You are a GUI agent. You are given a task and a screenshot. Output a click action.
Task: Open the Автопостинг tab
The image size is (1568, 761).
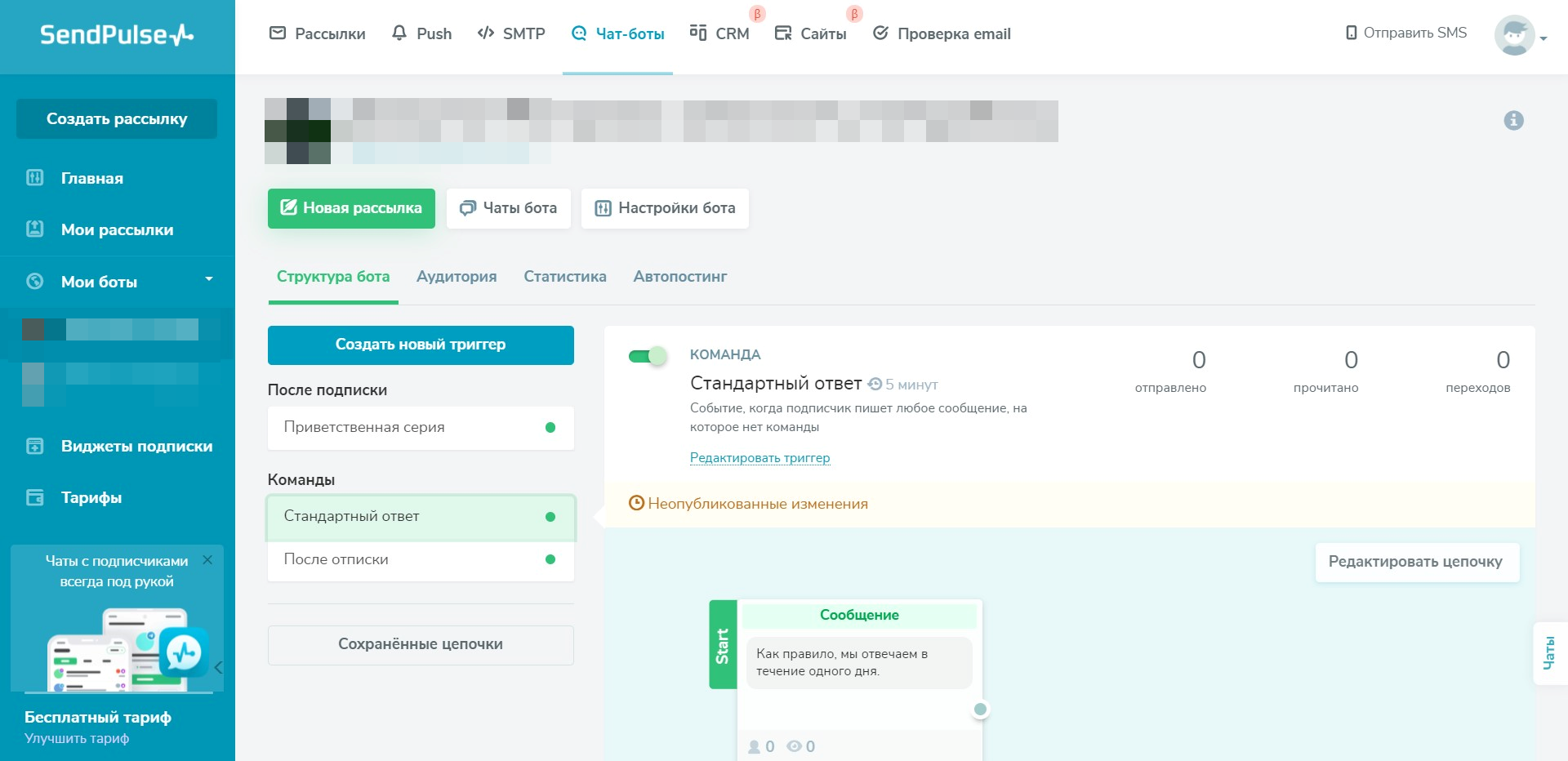pyautogui.click(x=679, y=277)
